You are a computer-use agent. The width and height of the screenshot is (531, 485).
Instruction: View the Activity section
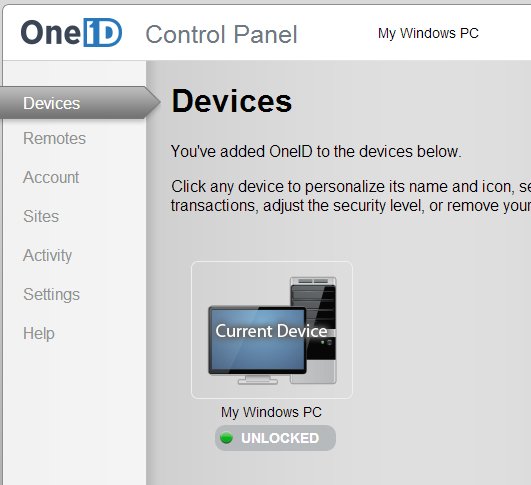click(x=47, y=255)
